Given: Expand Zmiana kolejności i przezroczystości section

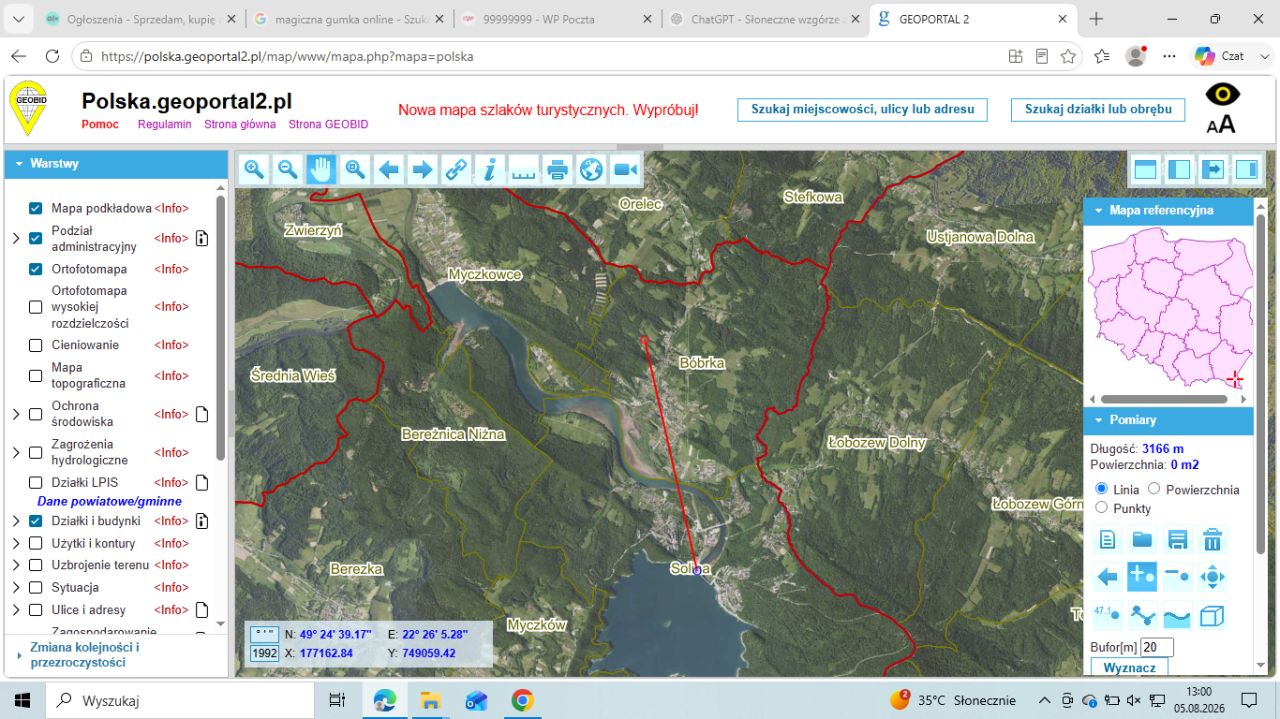Looking at the screenshot, I should (116, 655).
